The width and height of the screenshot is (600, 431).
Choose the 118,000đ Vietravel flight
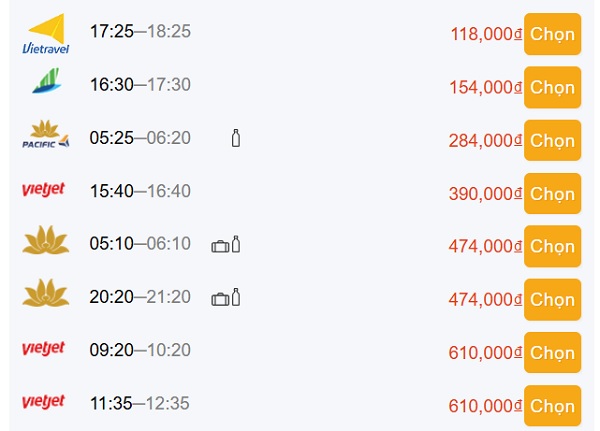(552, 34)
